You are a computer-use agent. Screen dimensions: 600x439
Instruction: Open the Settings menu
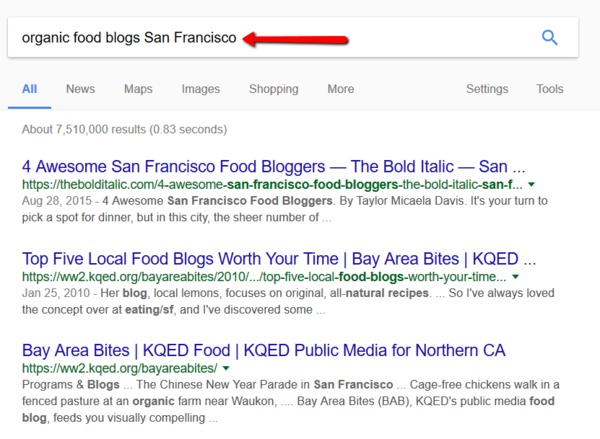[x=487, y=89]
